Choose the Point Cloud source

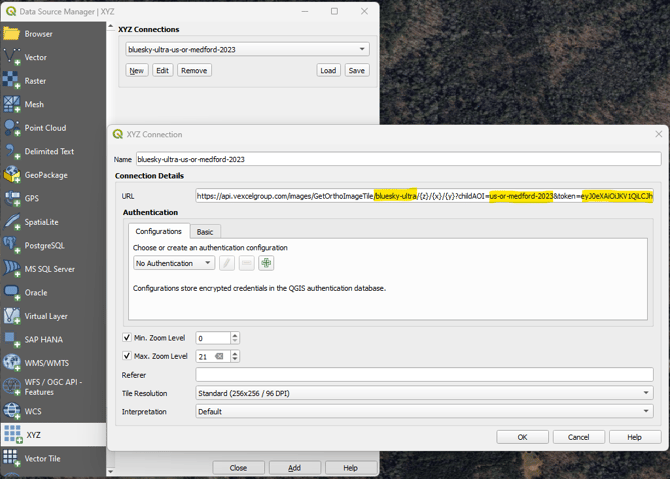pos(53,128)
